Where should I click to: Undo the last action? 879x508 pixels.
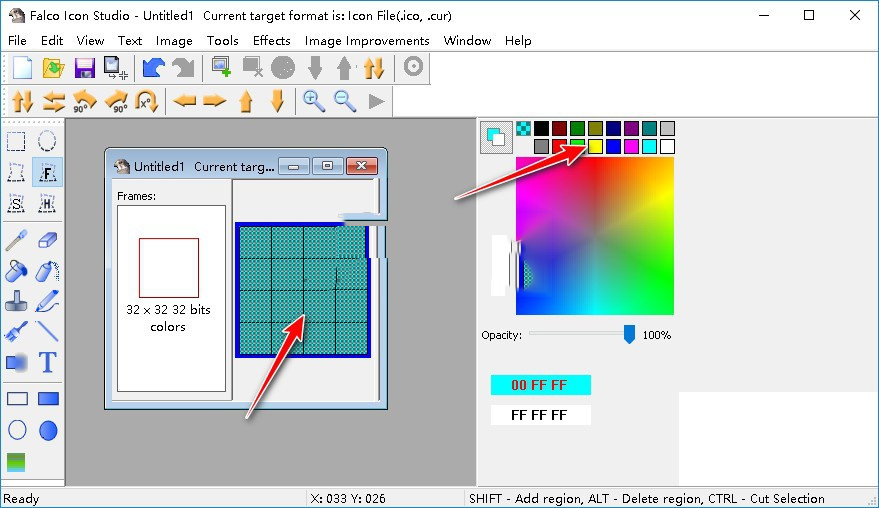(x=153, y=68)
